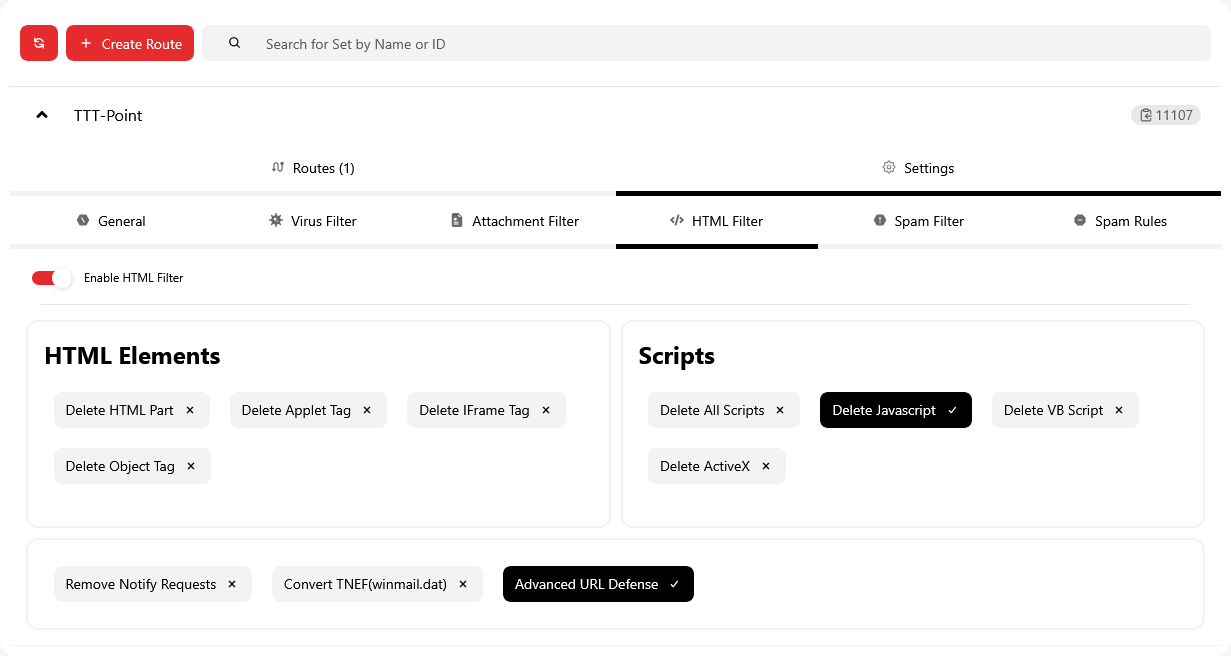Click the search magnifier icon
This screenshot has height=656, width=1231.
click(234, 43)
